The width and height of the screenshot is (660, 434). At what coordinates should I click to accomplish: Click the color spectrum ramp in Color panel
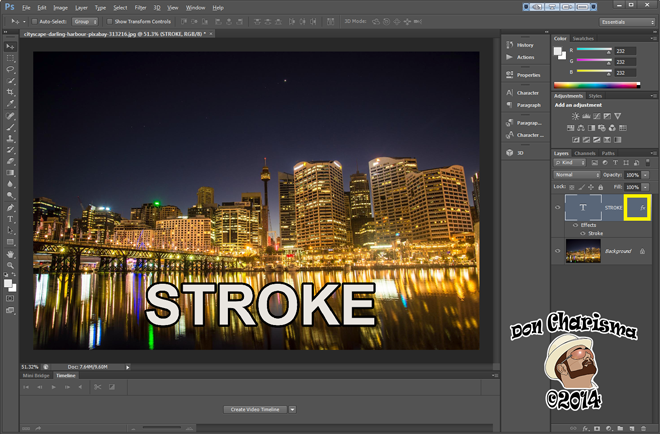click(595, 85)
